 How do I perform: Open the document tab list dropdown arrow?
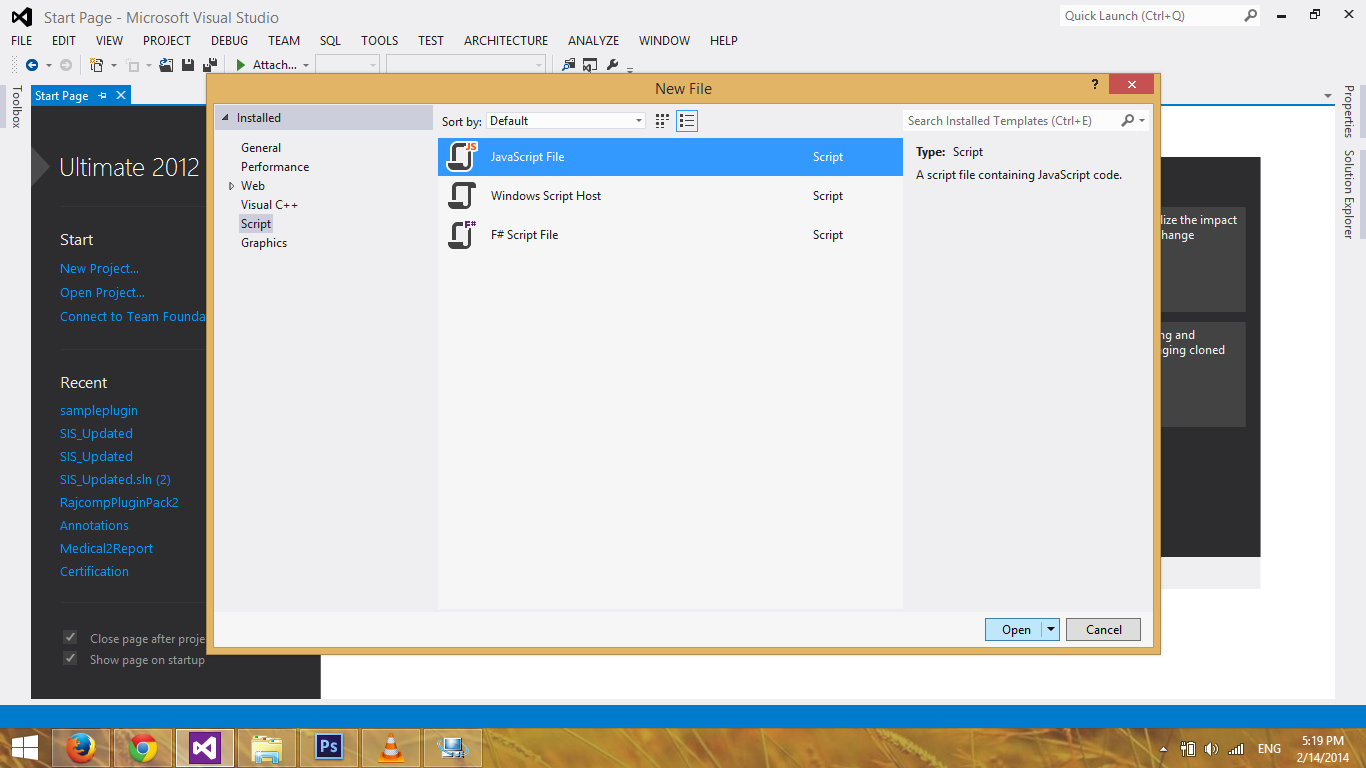[1328, 96]
